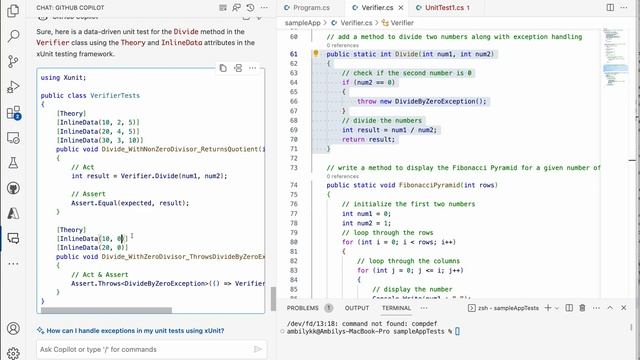Open the Testing flask view
640x360 pixels.
(x=13, y=163)
